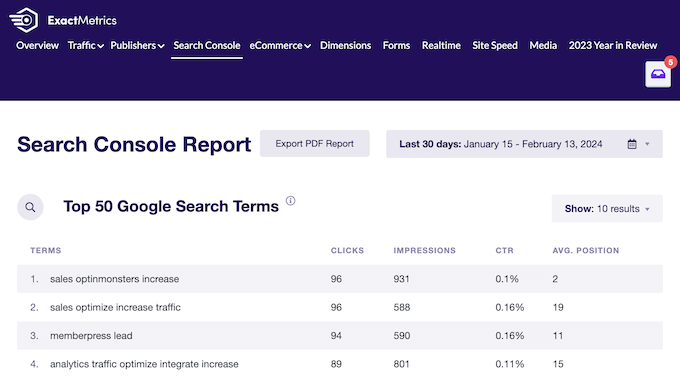Select term 'memberpress lead'
This screenshot has width=680, height=376.
(91, 336)
